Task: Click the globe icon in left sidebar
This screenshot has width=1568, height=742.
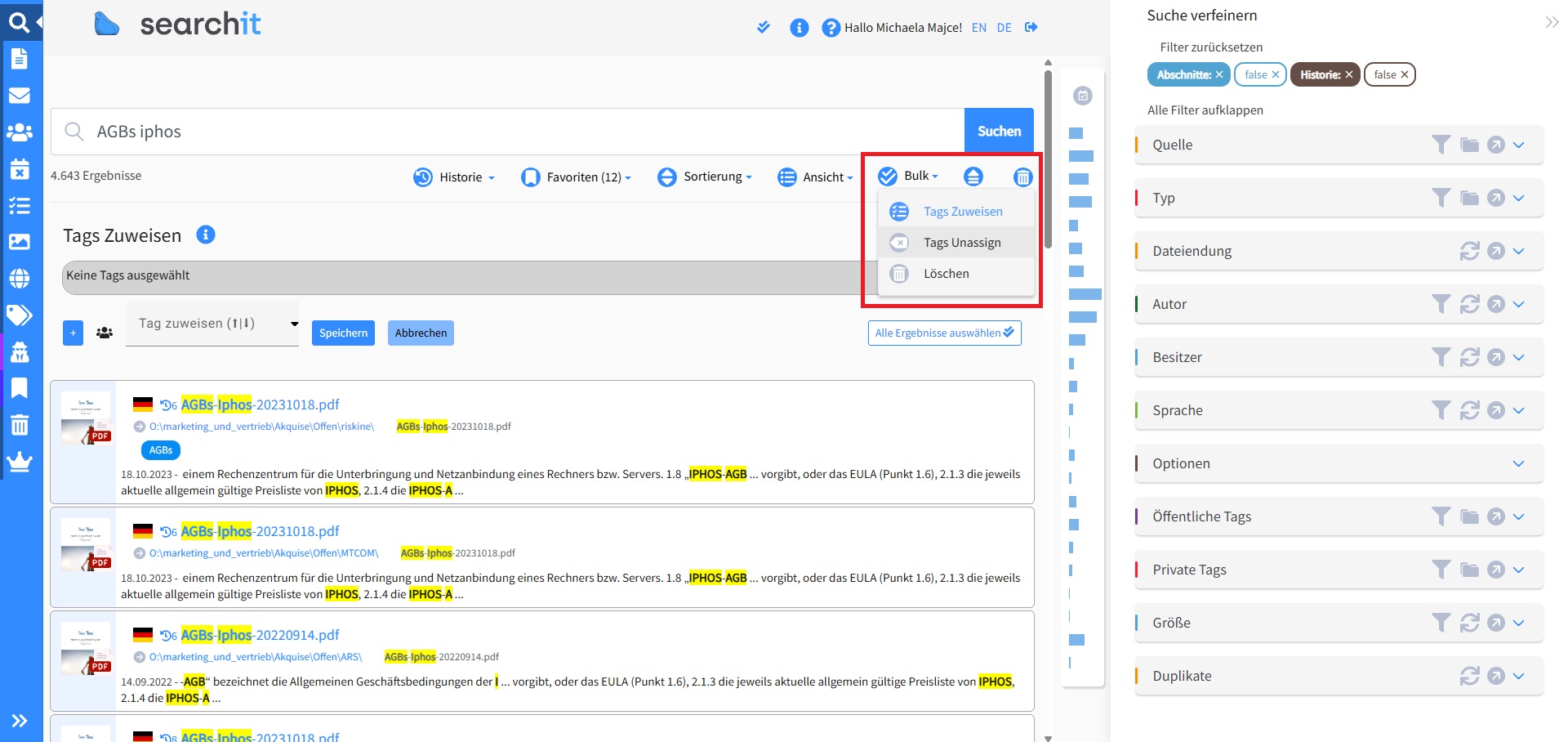Action: click(x=20, y=279)
